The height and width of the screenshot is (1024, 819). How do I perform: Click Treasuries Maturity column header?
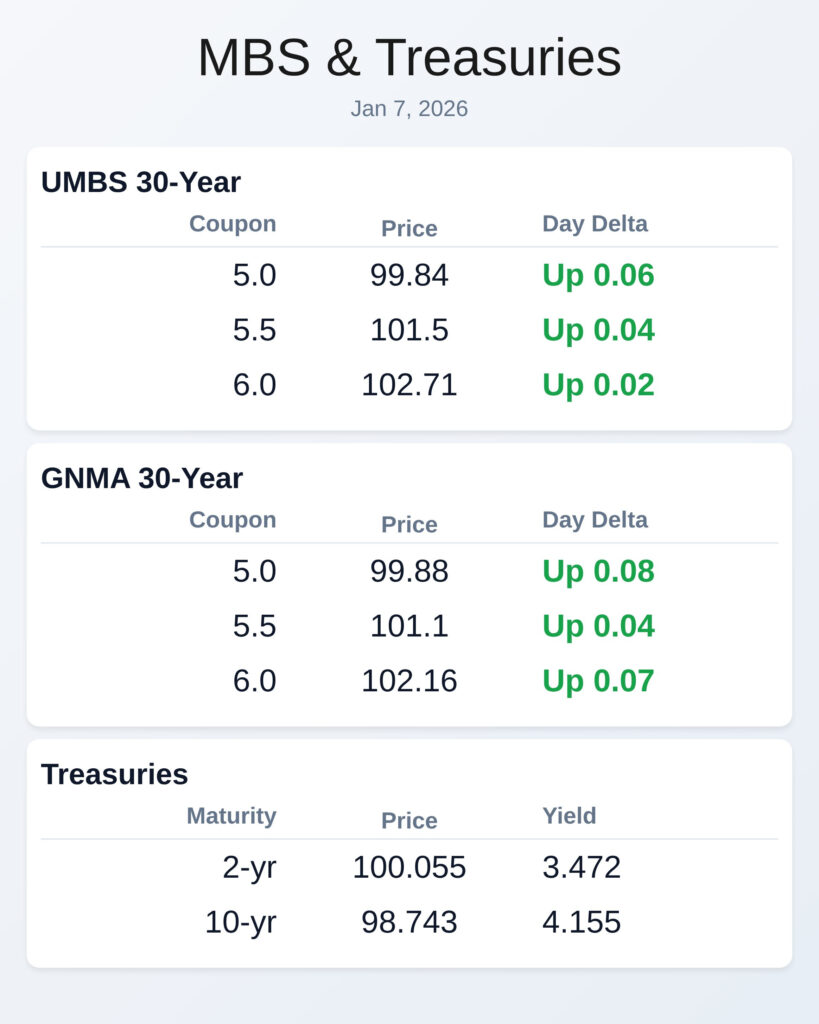(x=231, y=816)
